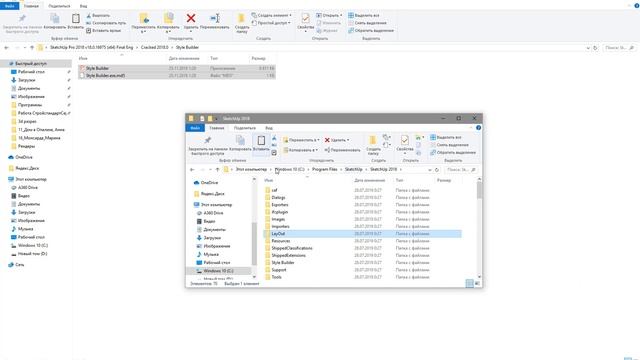This screenshot has height=360, width=640.
Task: Click Cracked 2018.0 breadcrumb in back window
Action: (x=155, y=47)
